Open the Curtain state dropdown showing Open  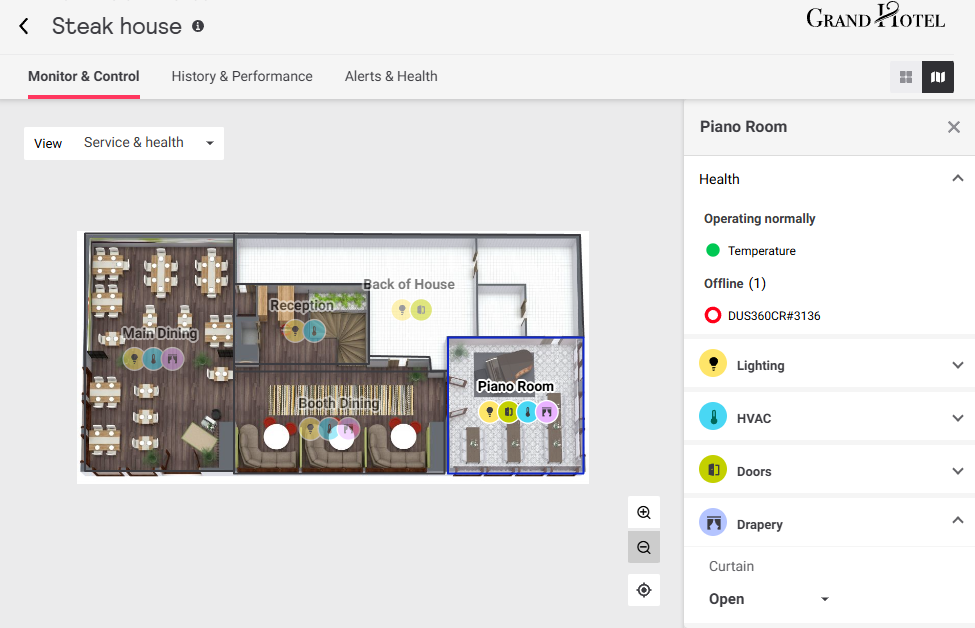[767, 599]
